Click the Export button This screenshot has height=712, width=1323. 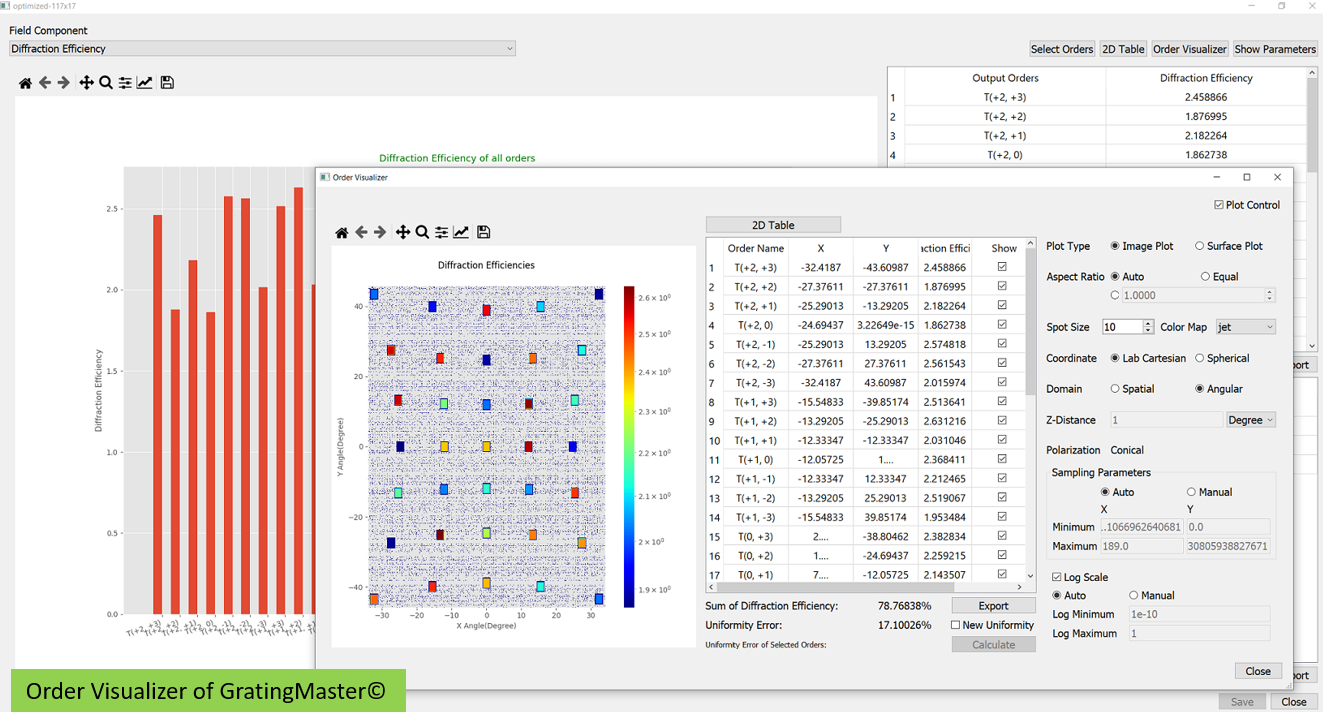click(x=993, y=606)
